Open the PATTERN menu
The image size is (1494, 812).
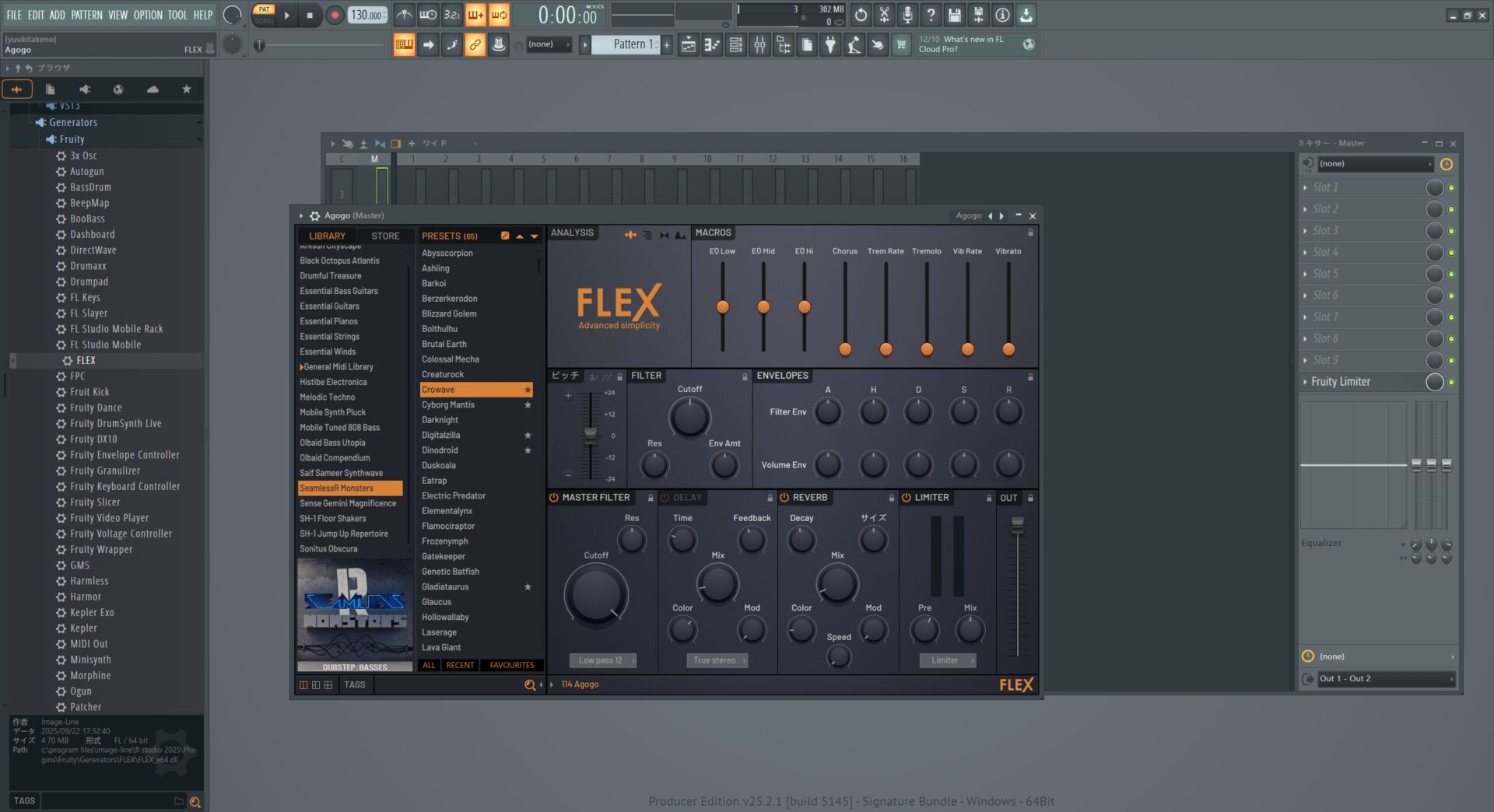pos(86,15)
